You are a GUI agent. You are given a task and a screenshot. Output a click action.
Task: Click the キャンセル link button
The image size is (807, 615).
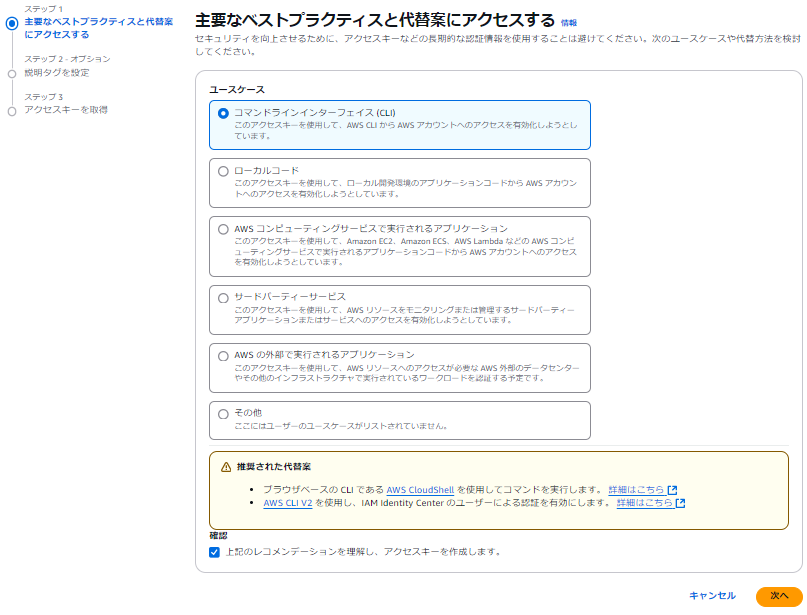(x=712, y=596)
